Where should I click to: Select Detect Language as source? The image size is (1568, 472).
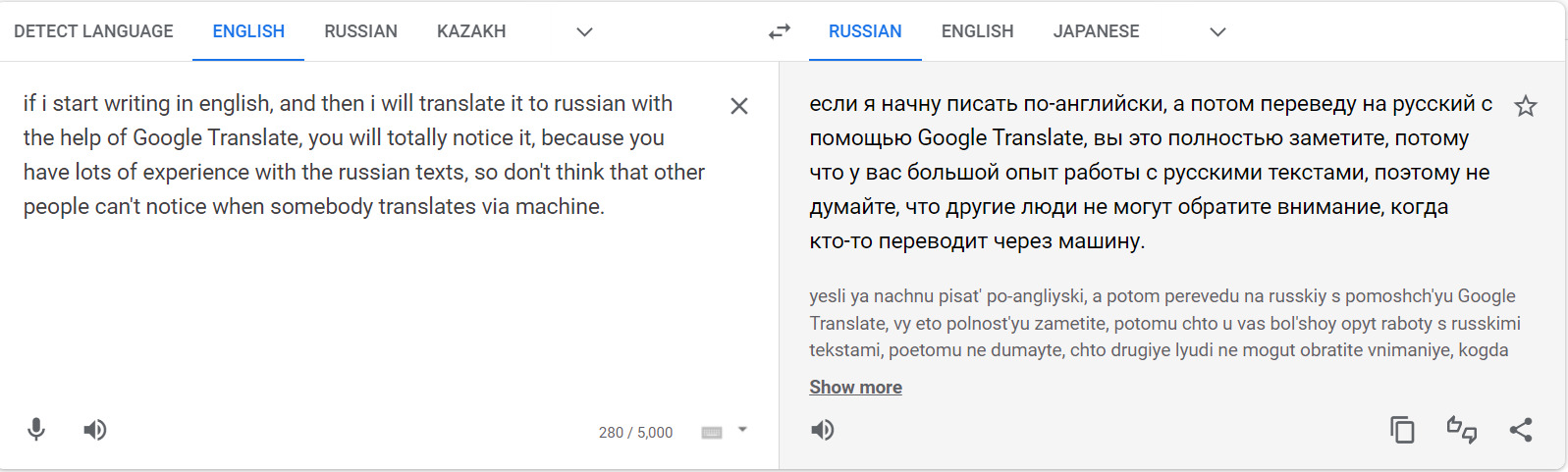point(93,31)
